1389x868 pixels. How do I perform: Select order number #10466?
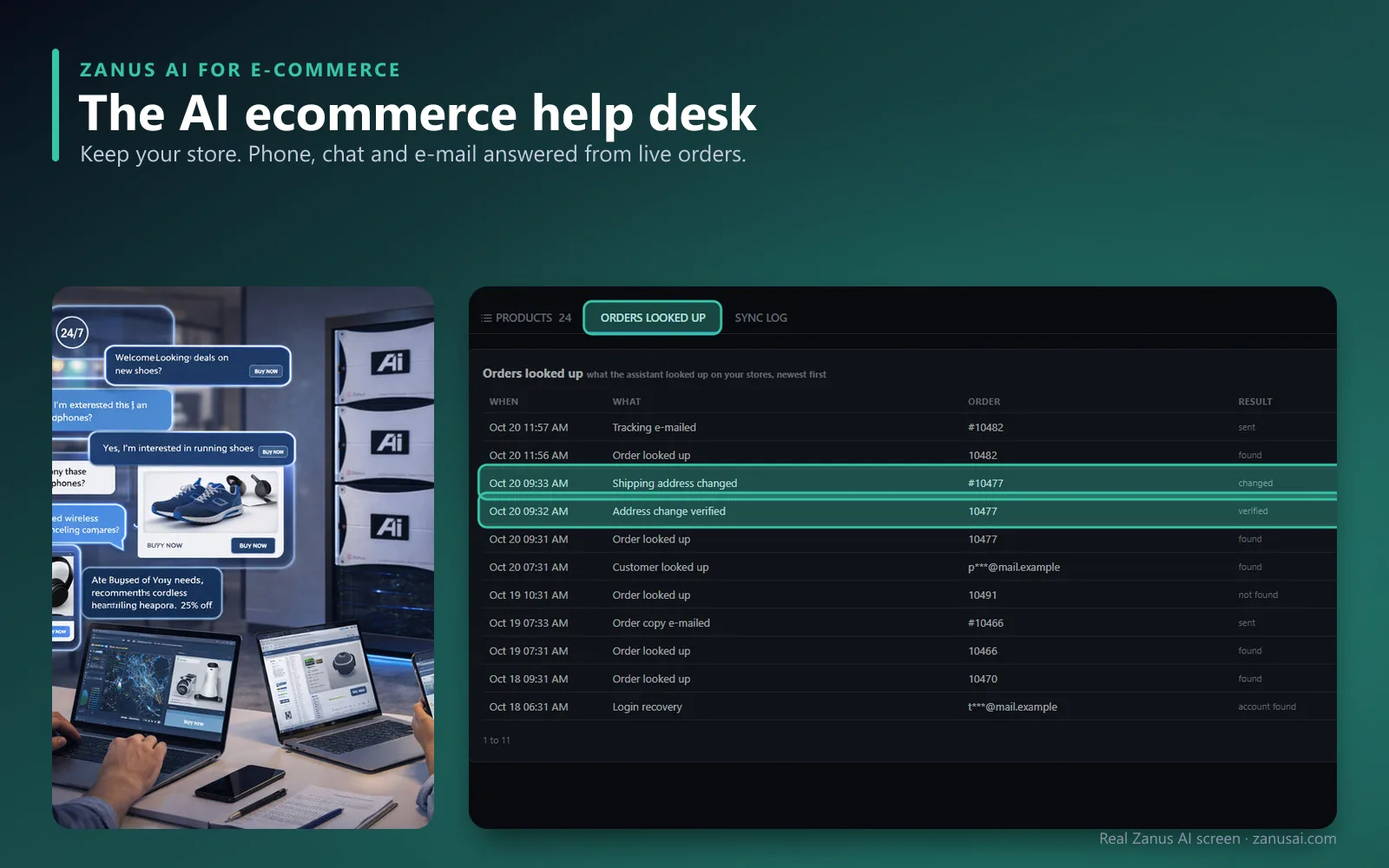coord(985,622)
